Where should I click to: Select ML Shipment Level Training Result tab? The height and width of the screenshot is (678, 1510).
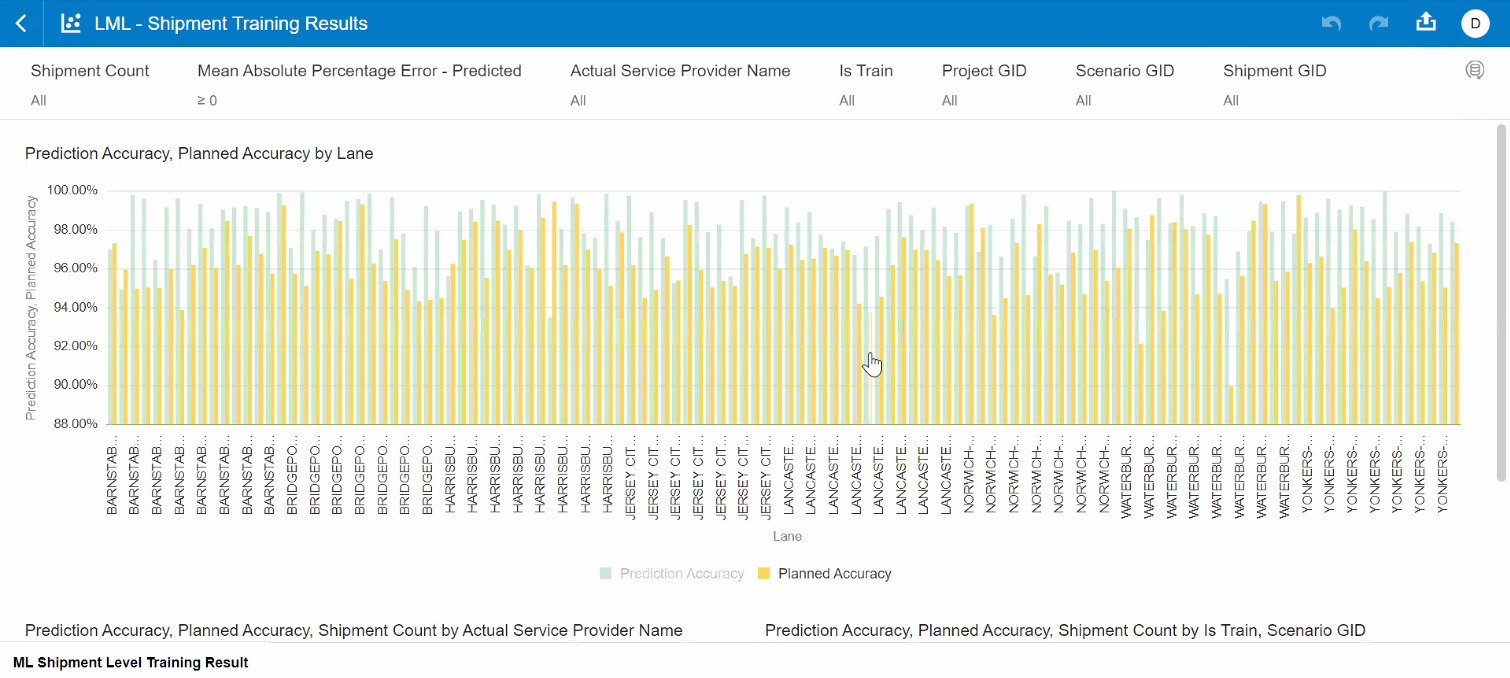(x=131, y=662)
